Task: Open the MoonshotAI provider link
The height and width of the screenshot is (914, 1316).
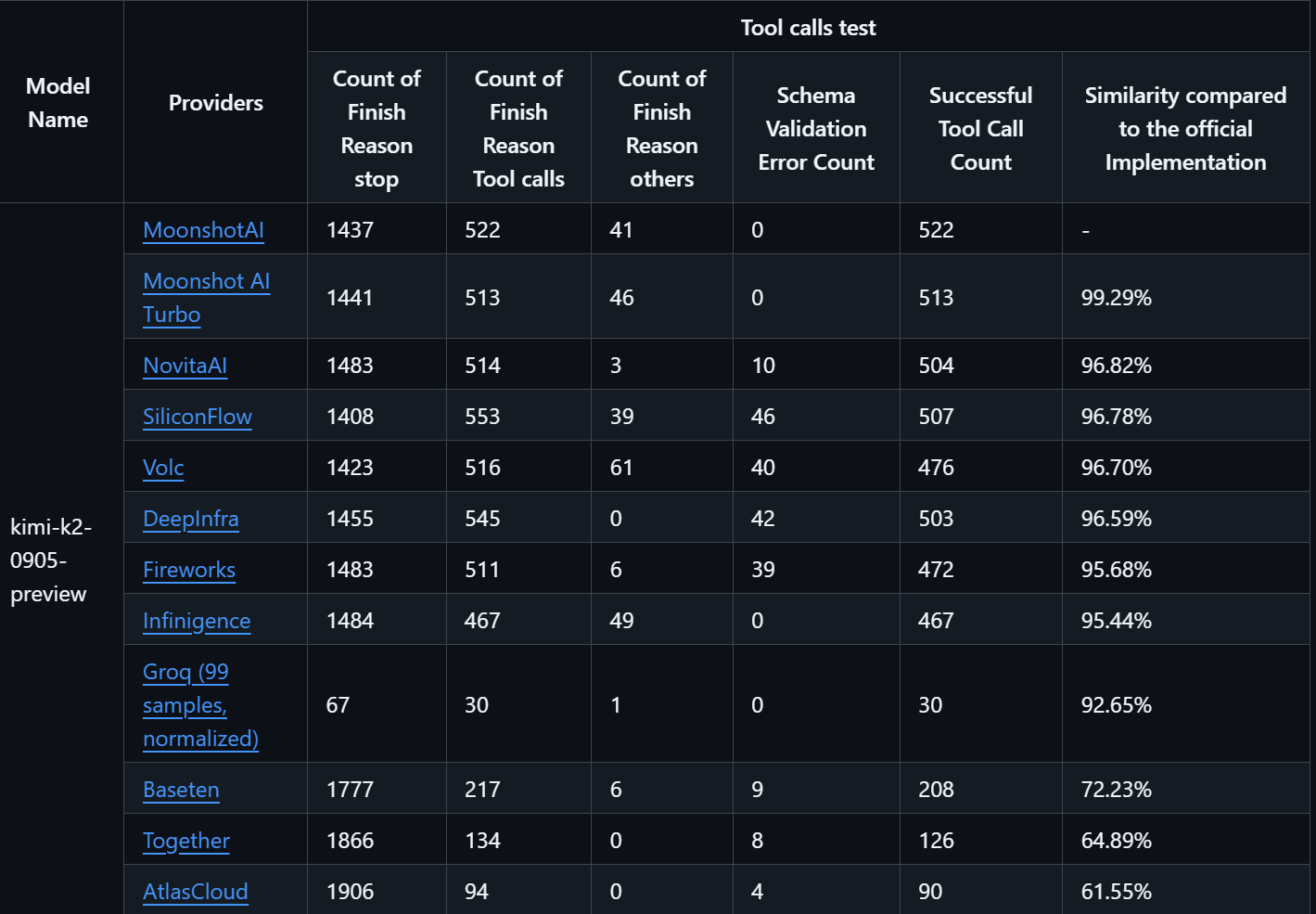Action: tap(203, 230)
